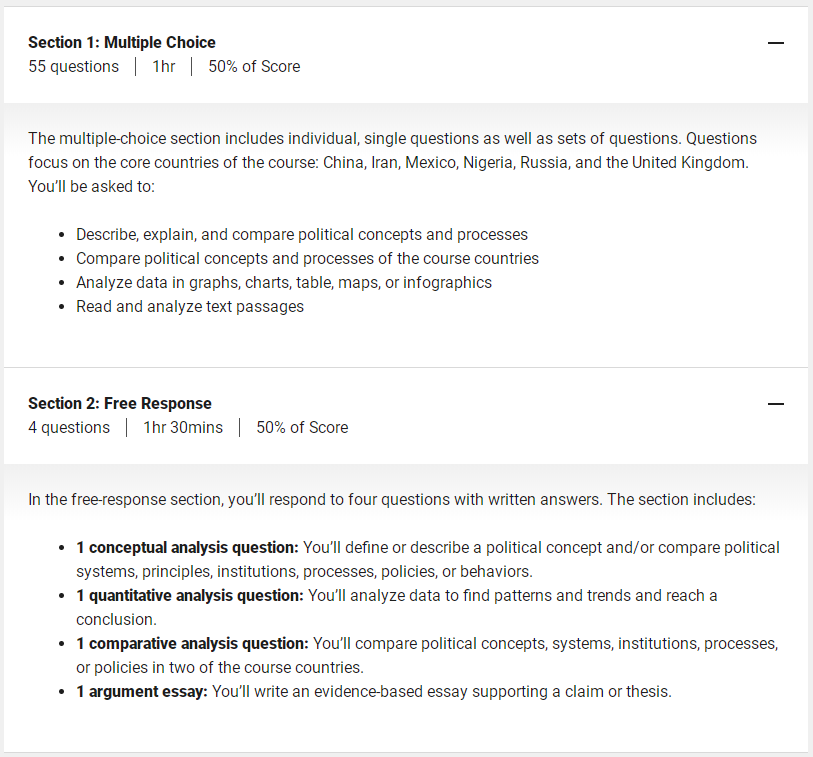813x757 pixels.
Task: Collapse Section 2 with the minus icon
Action: coord(776,404)
